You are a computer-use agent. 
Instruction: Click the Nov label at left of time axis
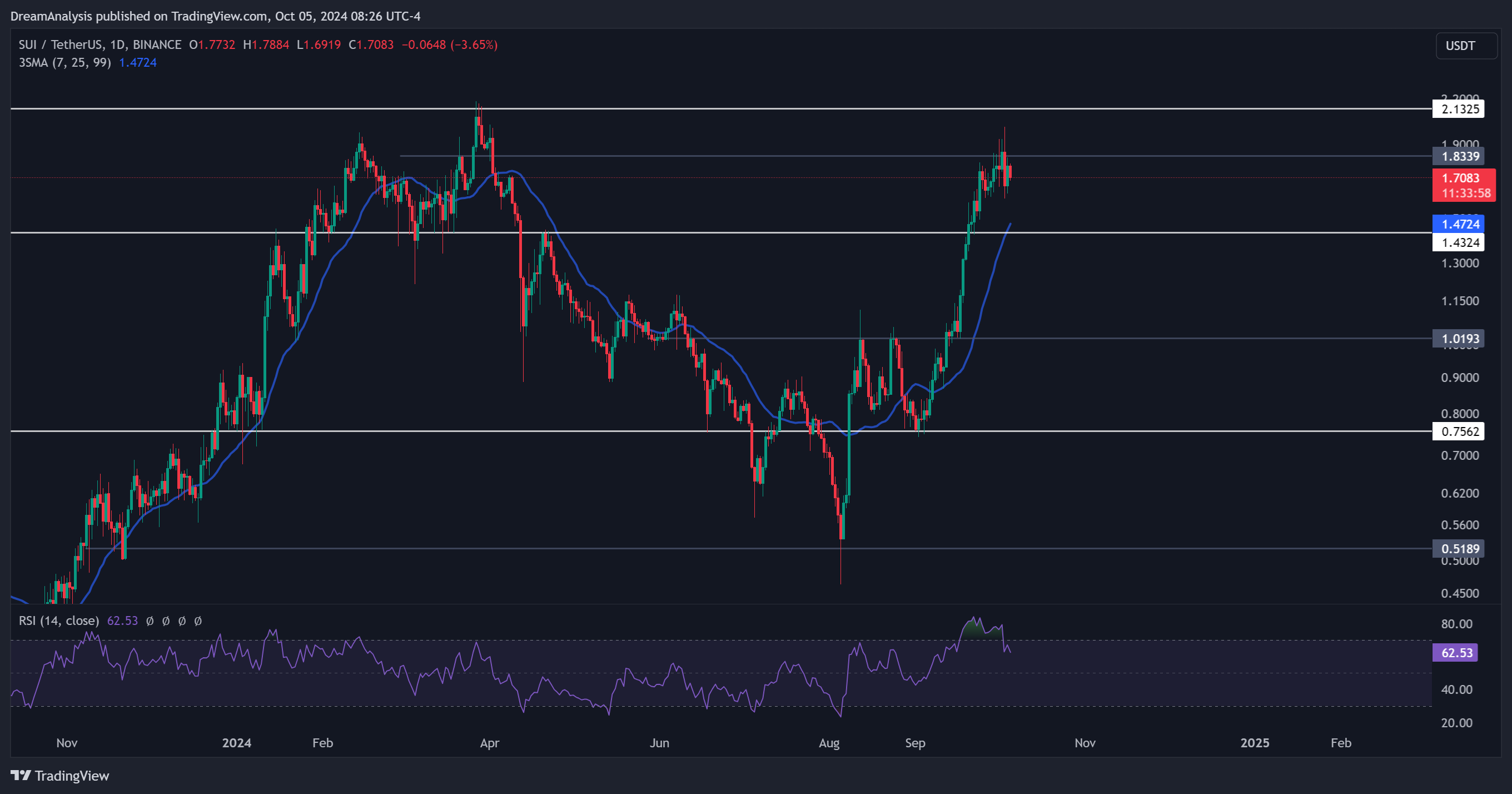(x=67, y=743)
